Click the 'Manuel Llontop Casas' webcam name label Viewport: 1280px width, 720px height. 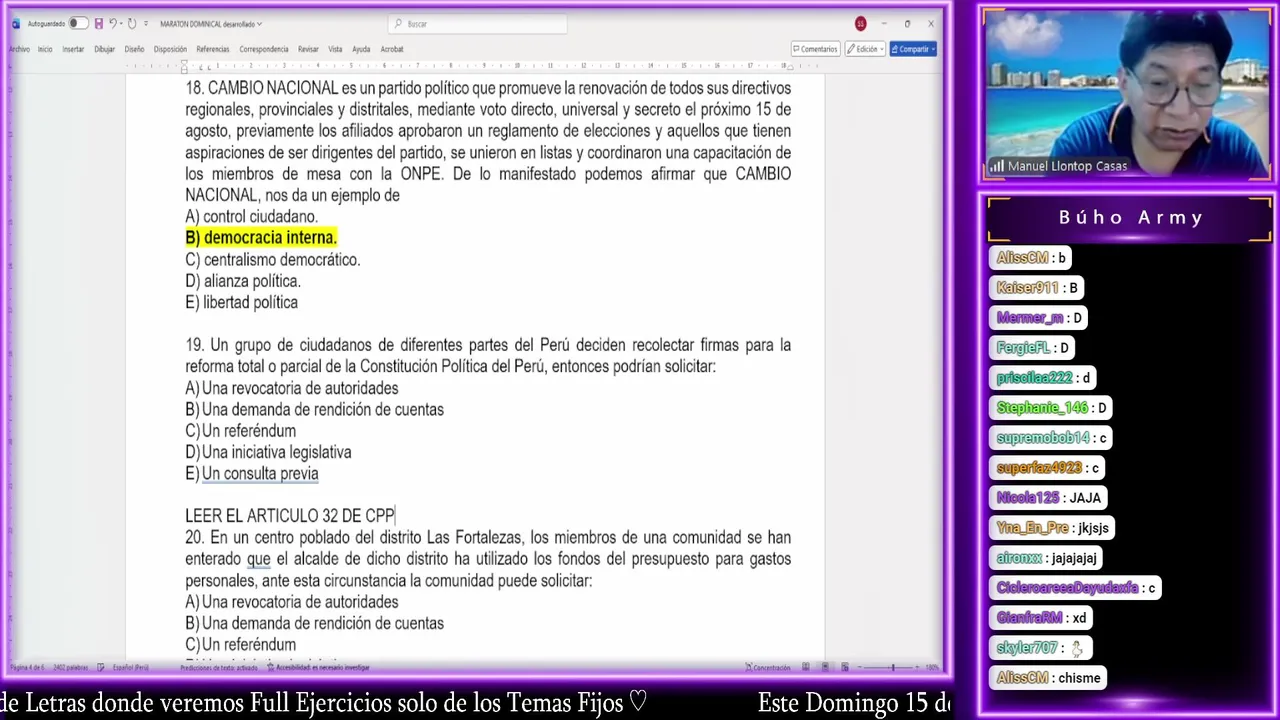(1067, 166)
